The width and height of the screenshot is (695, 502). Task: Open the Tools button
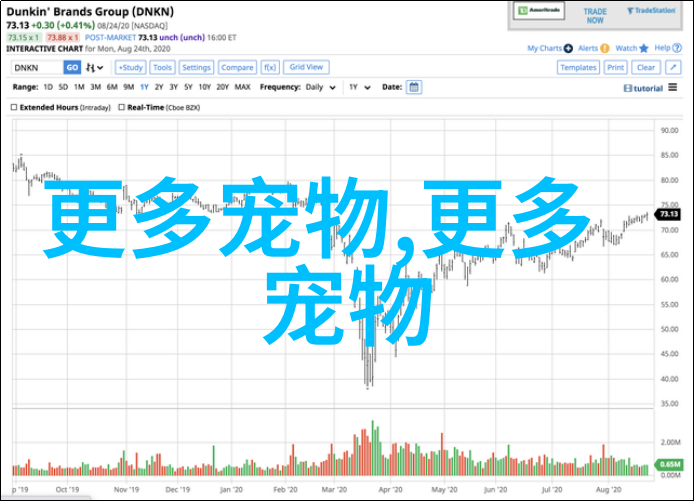162,67
